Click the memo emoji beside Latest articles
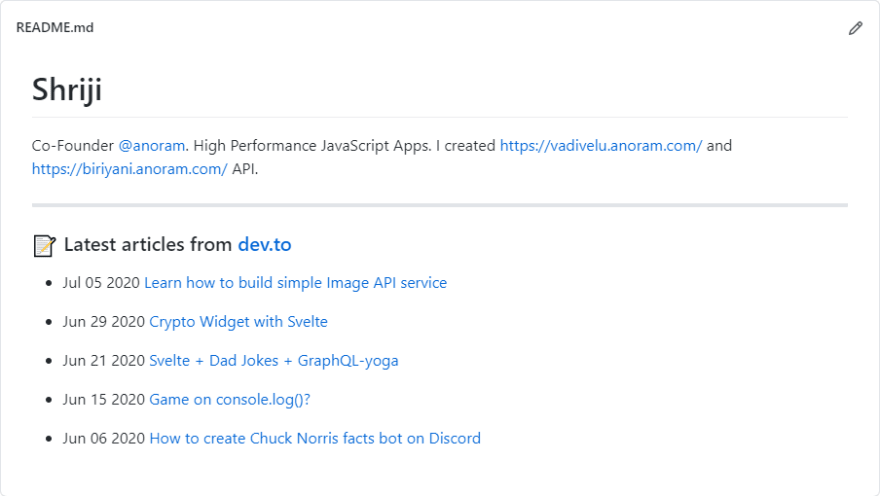This screenshot has height=496, width=880. (x=44, y=246)
